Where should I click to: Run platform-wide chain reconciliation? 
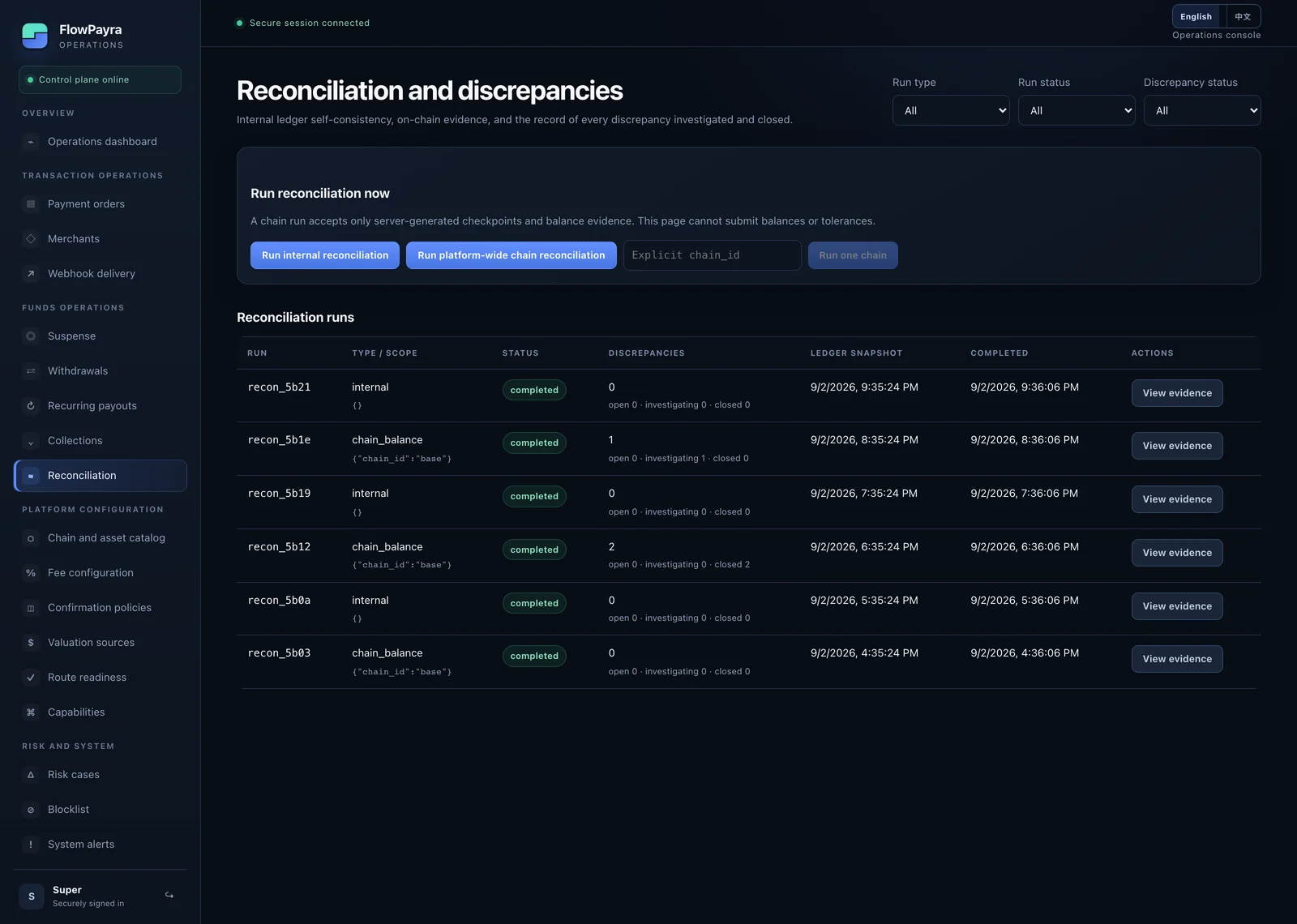pyautogui.click(x=512, y=255)
